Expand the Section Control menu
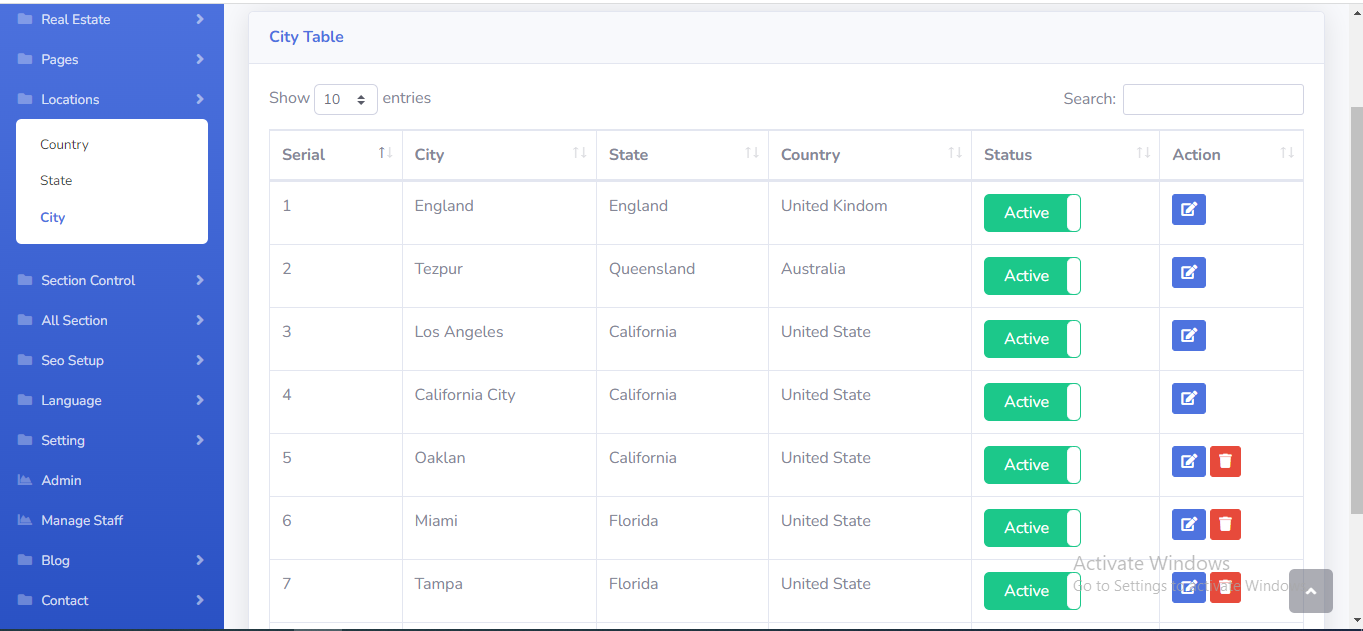The image size is (1363, 631). click(111, 280)
